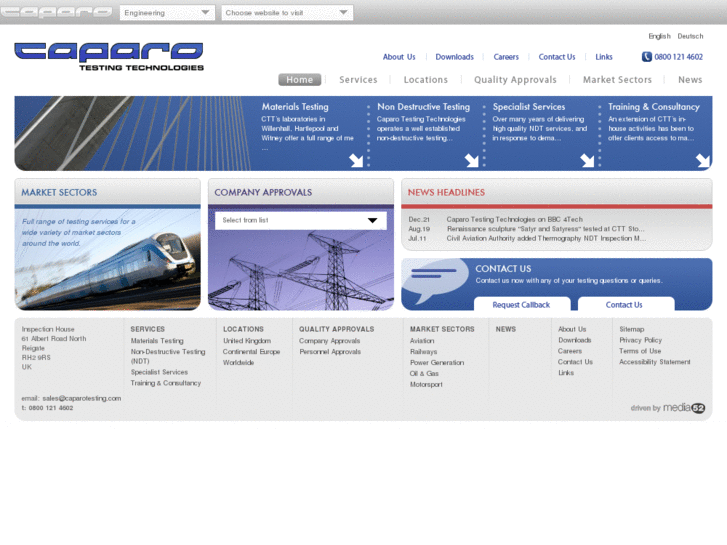Screen dimensions: 727x545
Task: Click footer Worldwide link
Action: tap(238, 363)
